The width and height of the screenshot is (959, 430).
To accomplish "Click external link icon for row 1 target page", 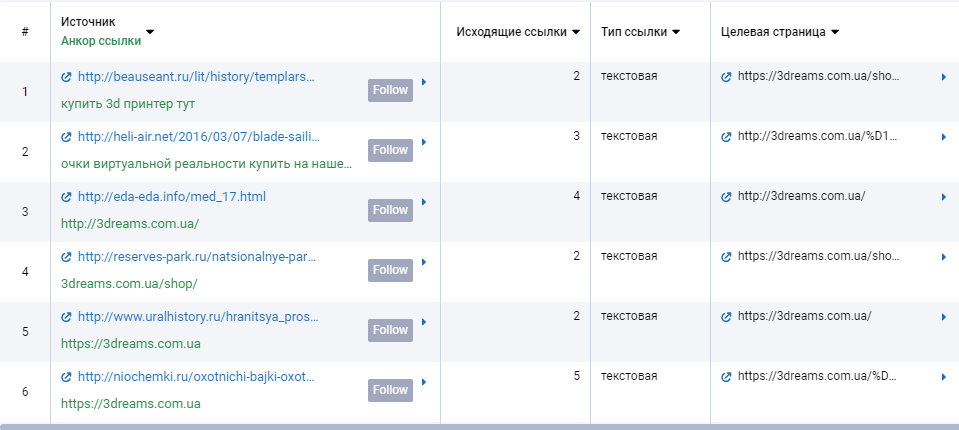I will [727, 77].
